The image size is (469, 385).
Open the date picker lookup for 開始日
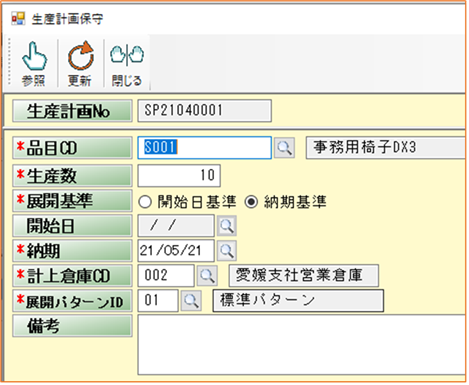click(227, 226)
